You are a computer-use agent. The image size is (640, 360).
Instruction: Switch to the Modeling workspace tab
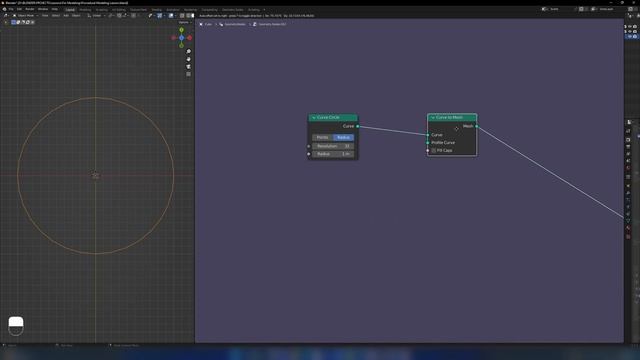click(x=85, y=9)
